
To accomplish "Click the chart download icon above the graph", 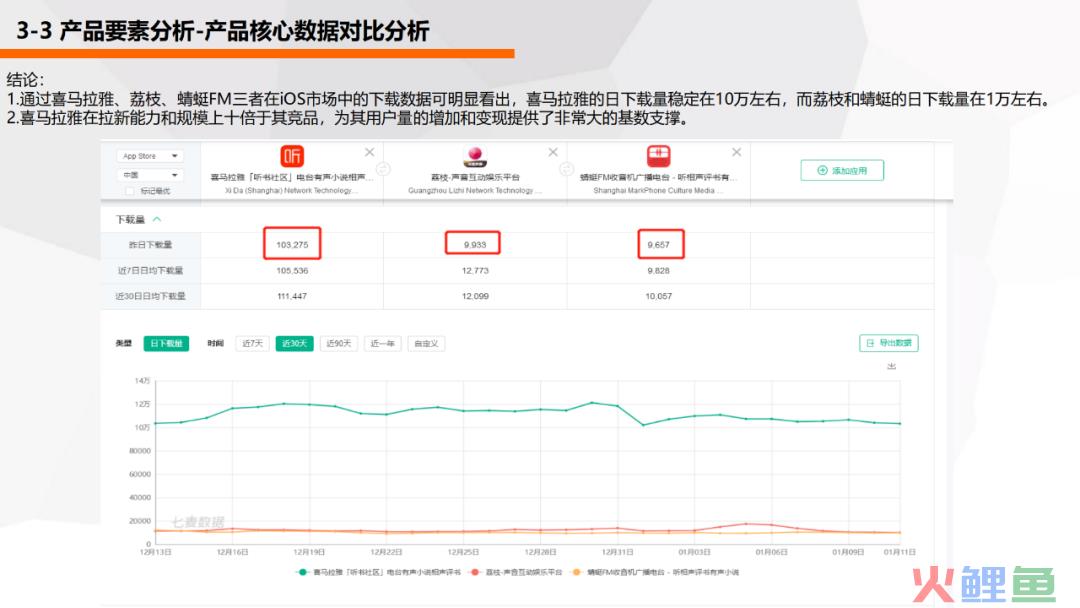I will click(x=891, y=366).
